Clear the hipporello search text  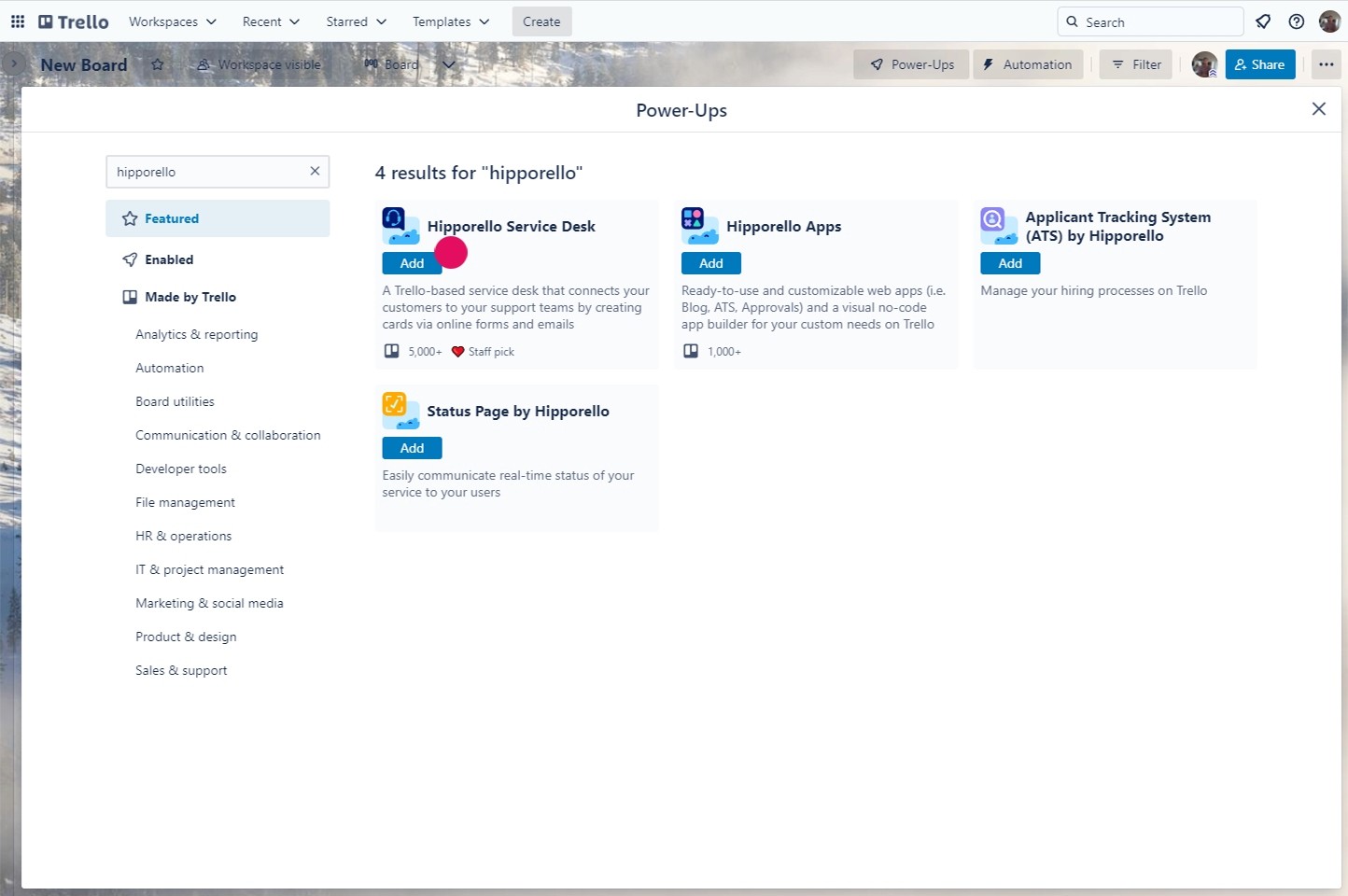(x=315, y=171)
